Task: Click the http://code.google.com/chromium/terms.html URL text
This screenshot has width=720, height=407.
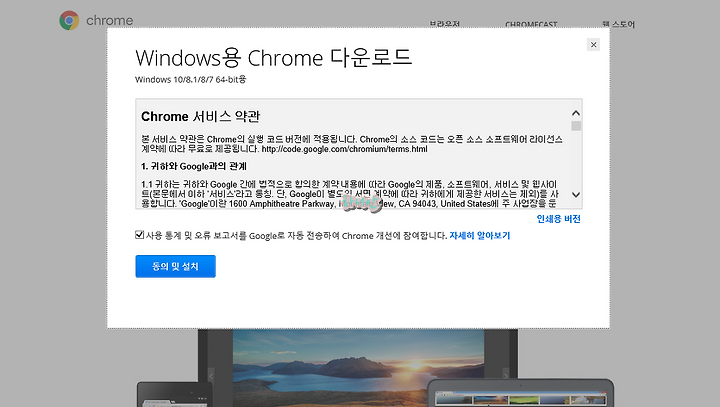Action: point(344,149)
